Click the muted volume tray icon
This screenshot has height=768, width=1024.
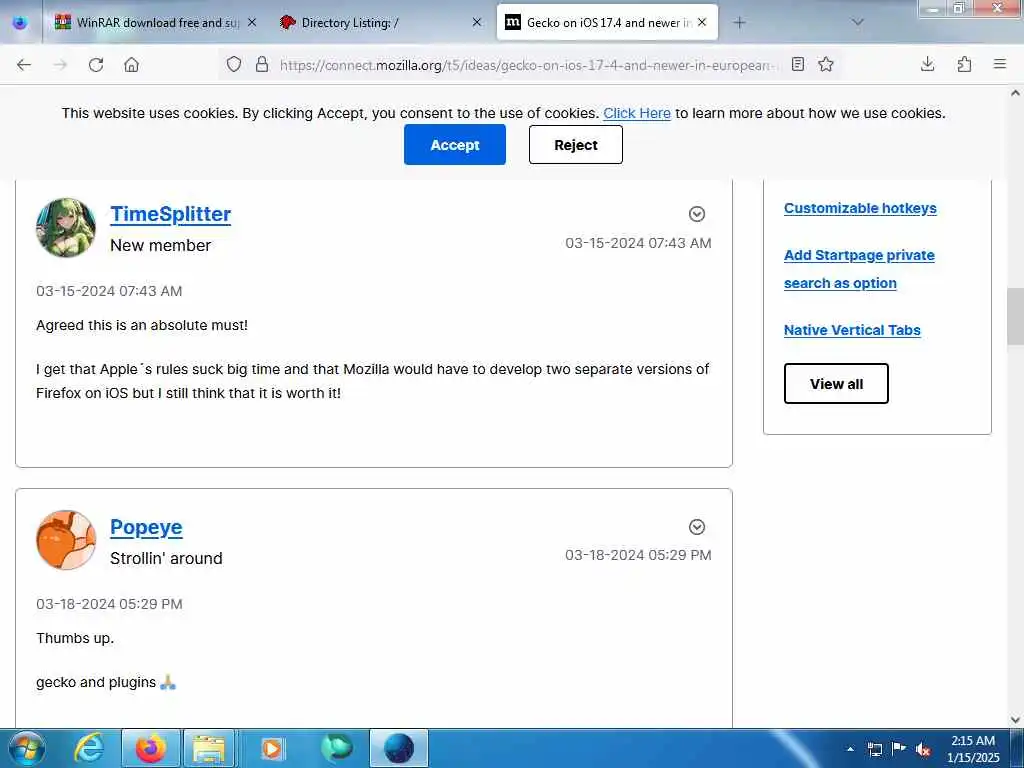923,749
